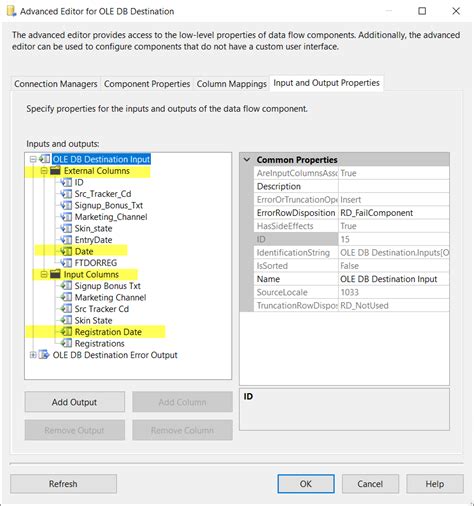Viewport: 474px width, 506px height.
Task: Click the External Columns folder icon
Action: [55, 171]
